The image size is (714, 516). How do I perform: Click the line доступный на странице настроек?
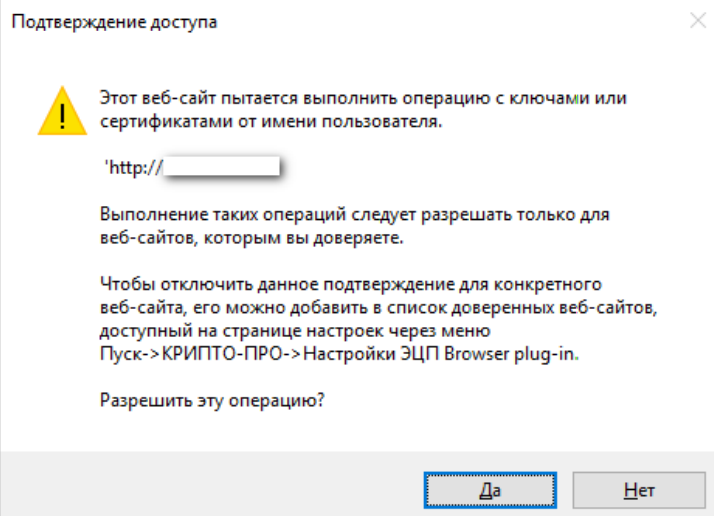(295, 331)
